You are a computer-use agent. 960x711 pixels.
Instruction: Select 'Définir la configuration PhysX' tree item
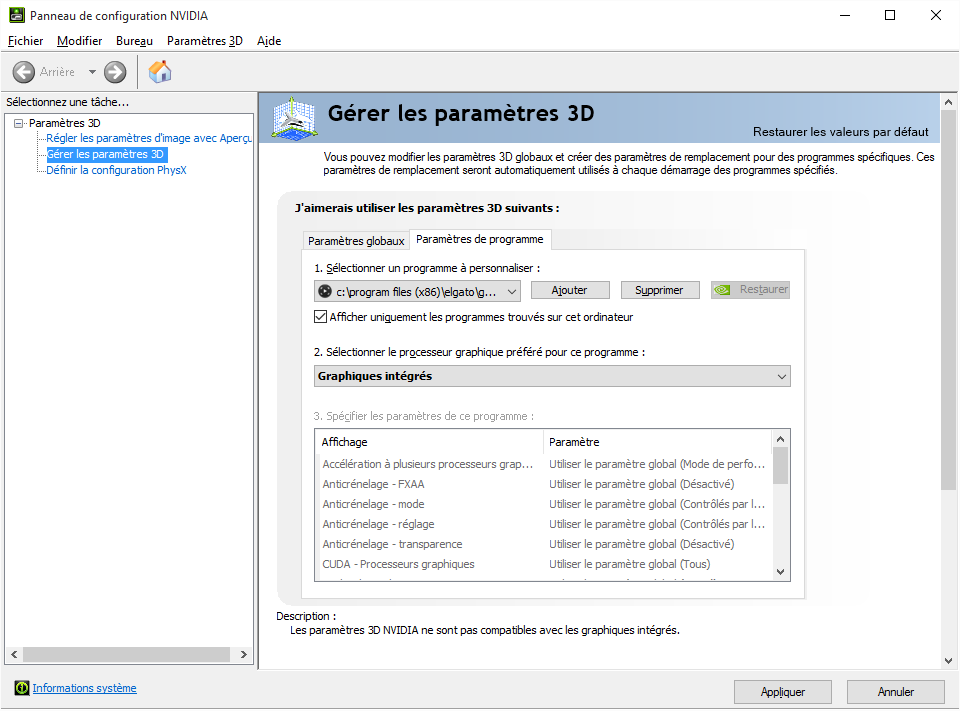(116, 170)
